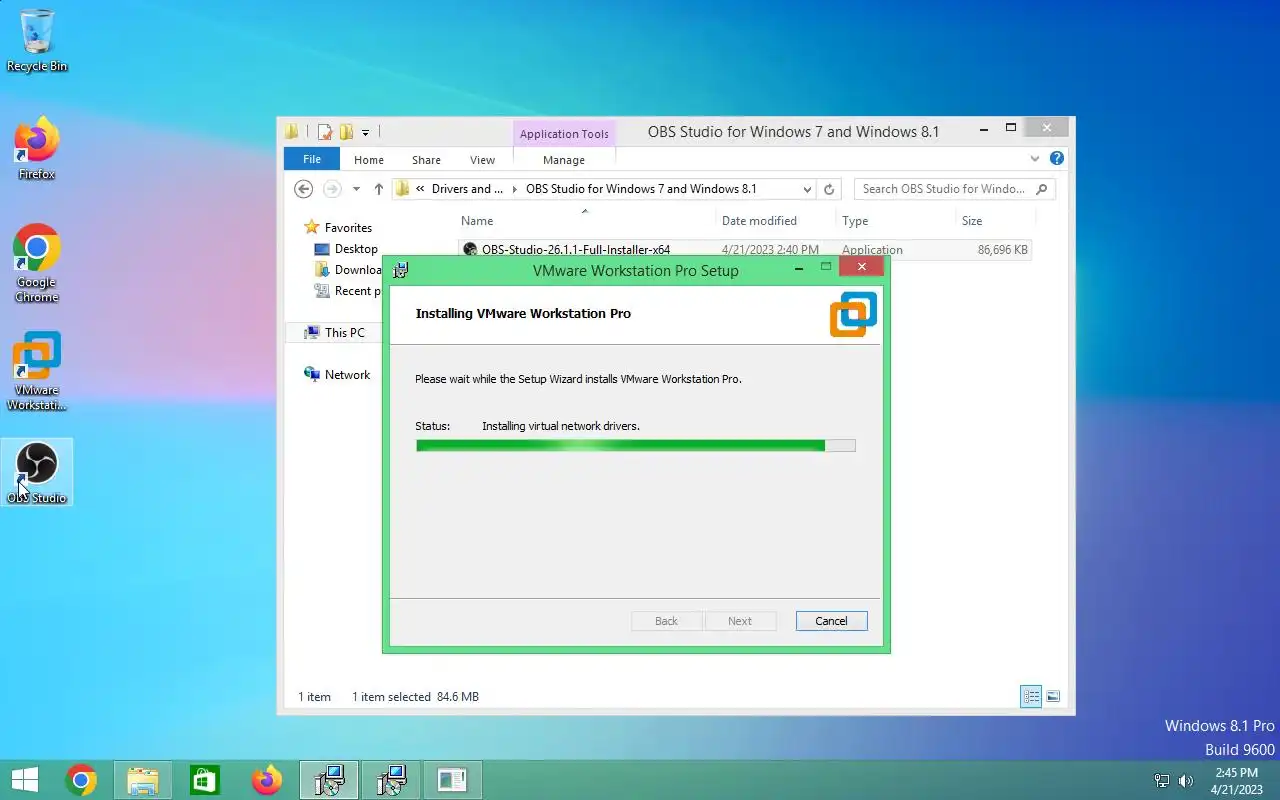Cancel the VMware Workstation Pro installation
1280x800 pixels.
pos(831,621)
